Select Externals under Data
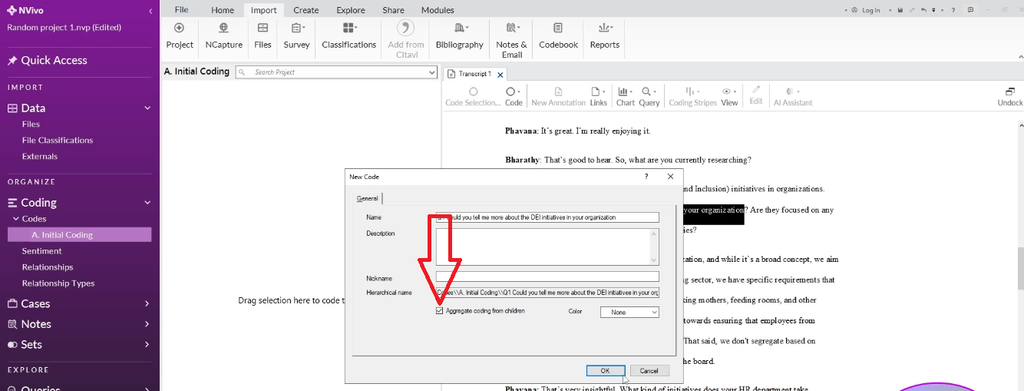 (40, 157)
